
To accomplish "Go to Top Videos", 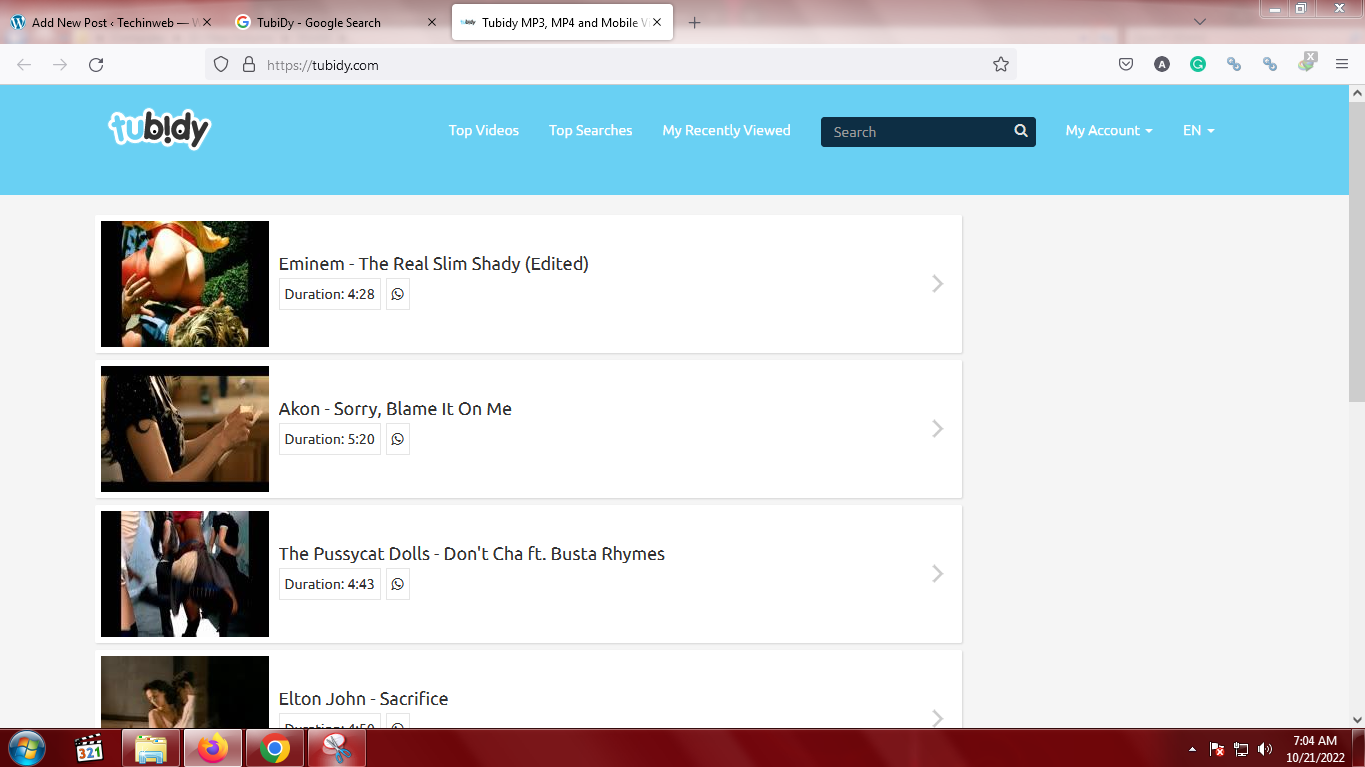I will [x=484, y=131].
